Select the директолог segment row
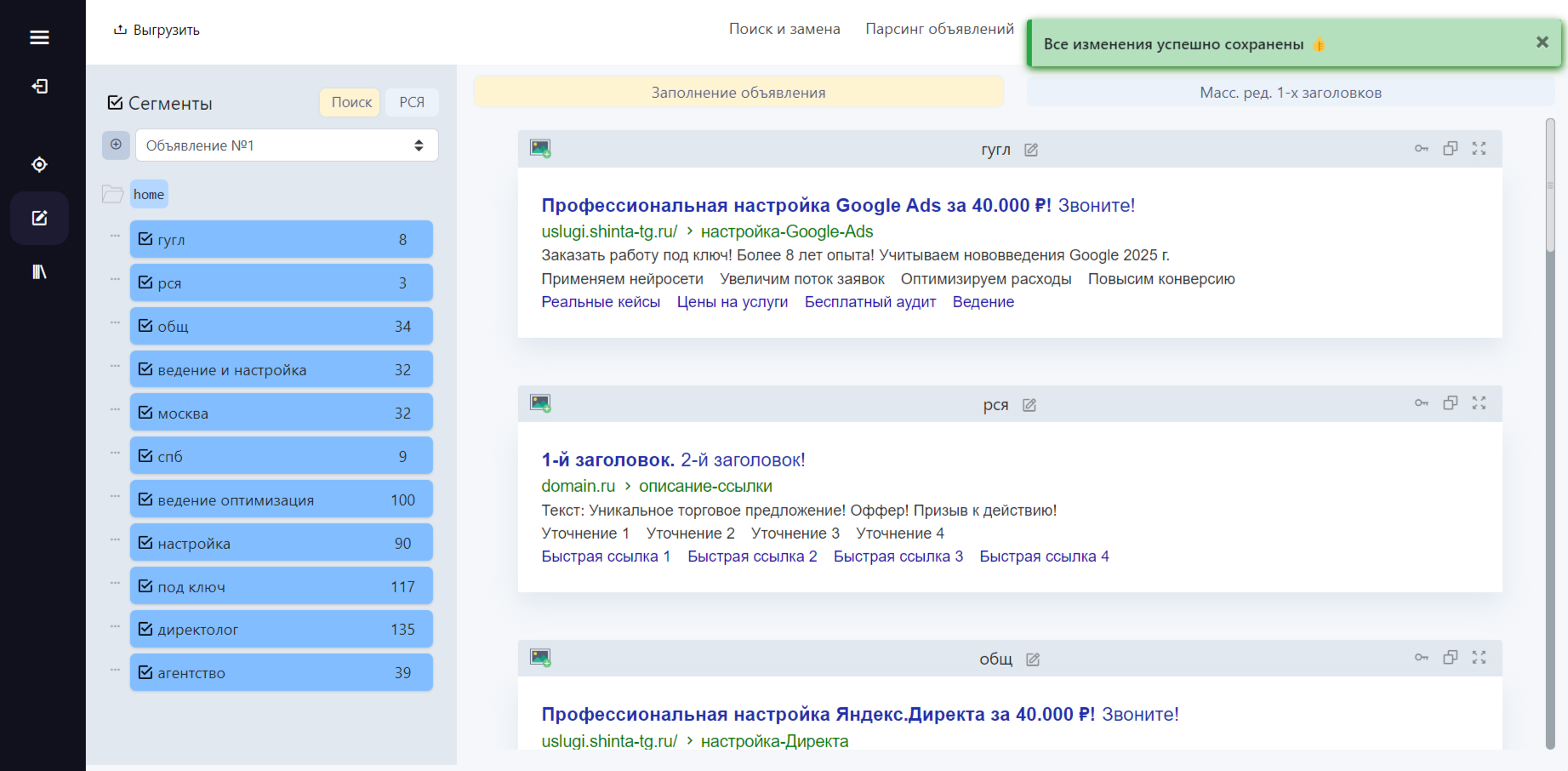Viewport: 1568px width, 771px height. point(282,630)
